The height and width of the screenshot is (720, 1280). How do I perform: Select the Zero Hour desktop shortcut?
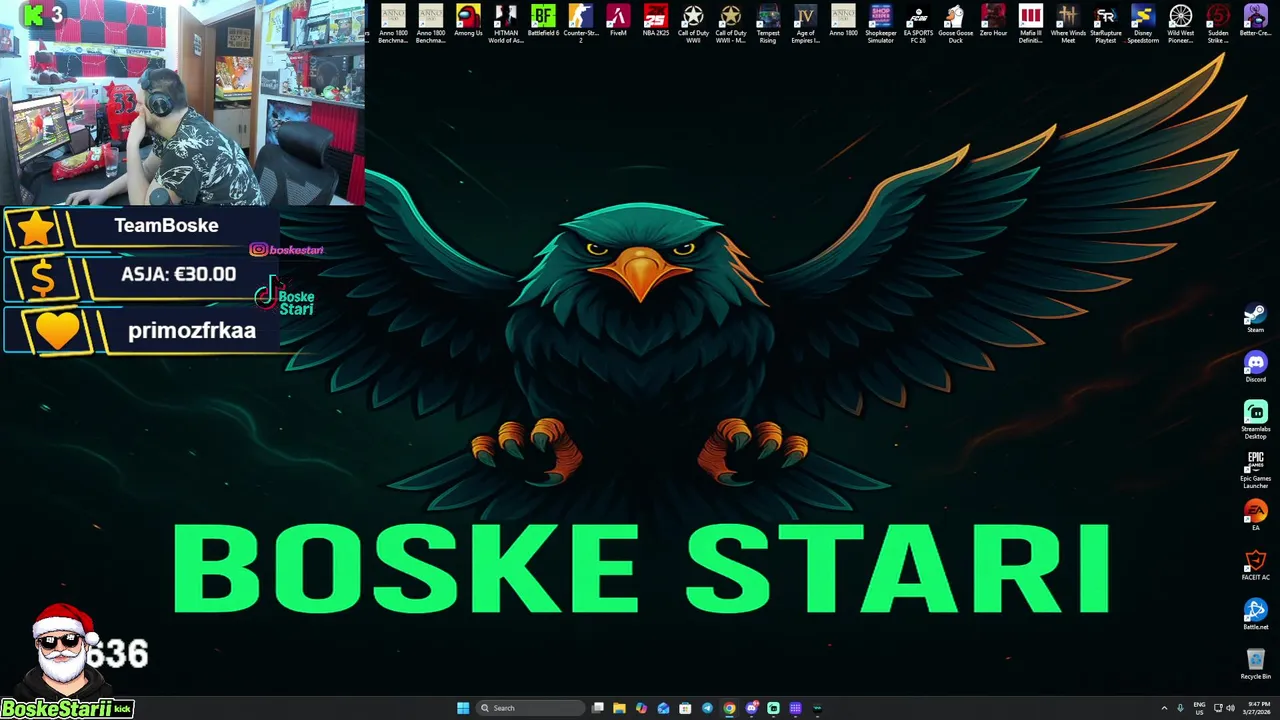pos(993,21)
